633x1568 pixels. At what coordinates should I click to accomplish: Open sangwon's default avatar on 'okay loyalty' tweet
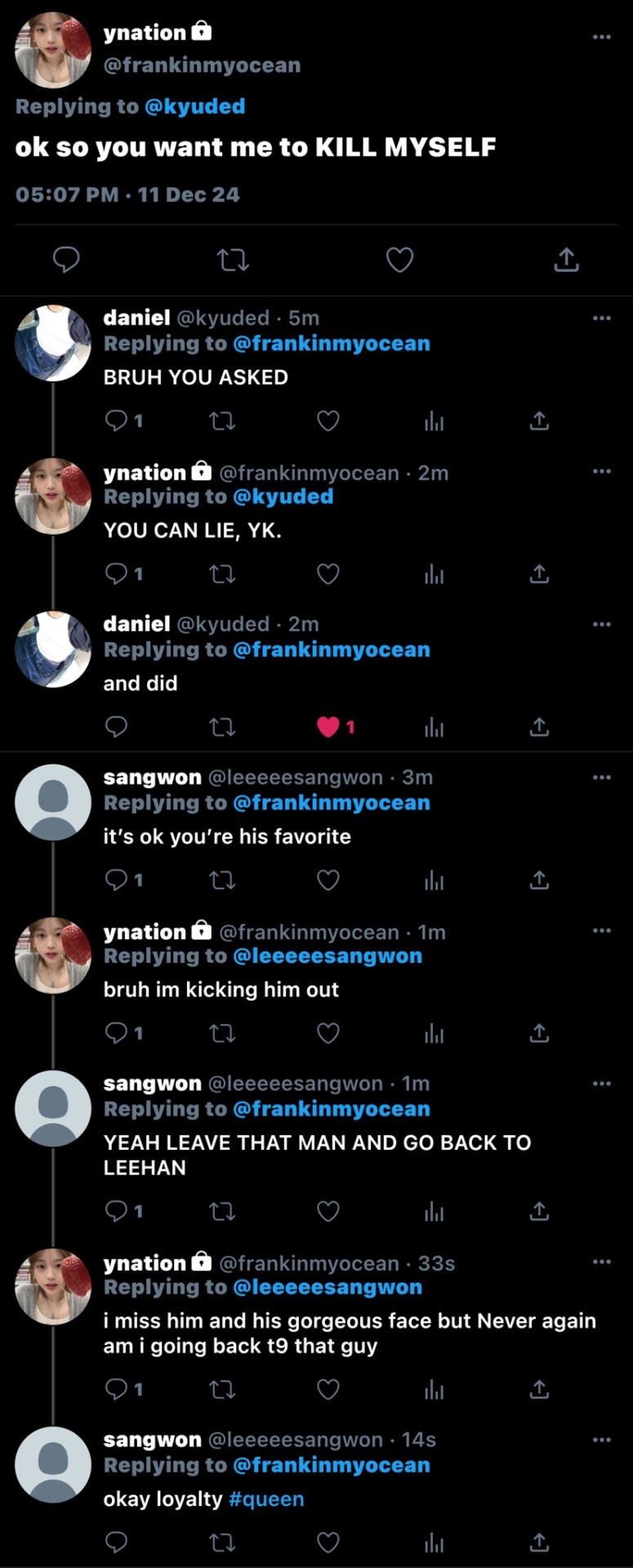click(x=53, y=1464)
